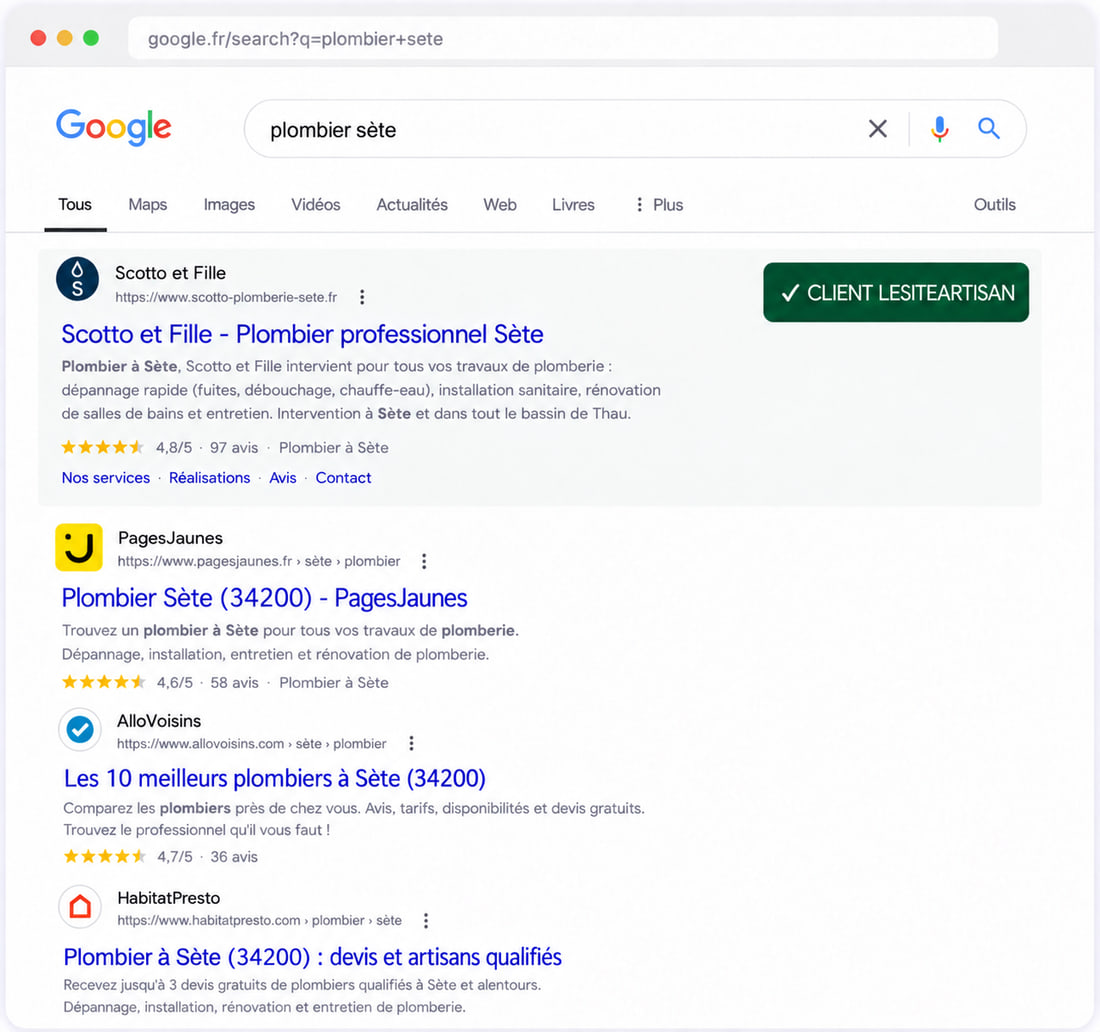Follow the Avis sitelink
The width and height of the screenshot is (1100, 1032).
283,478
